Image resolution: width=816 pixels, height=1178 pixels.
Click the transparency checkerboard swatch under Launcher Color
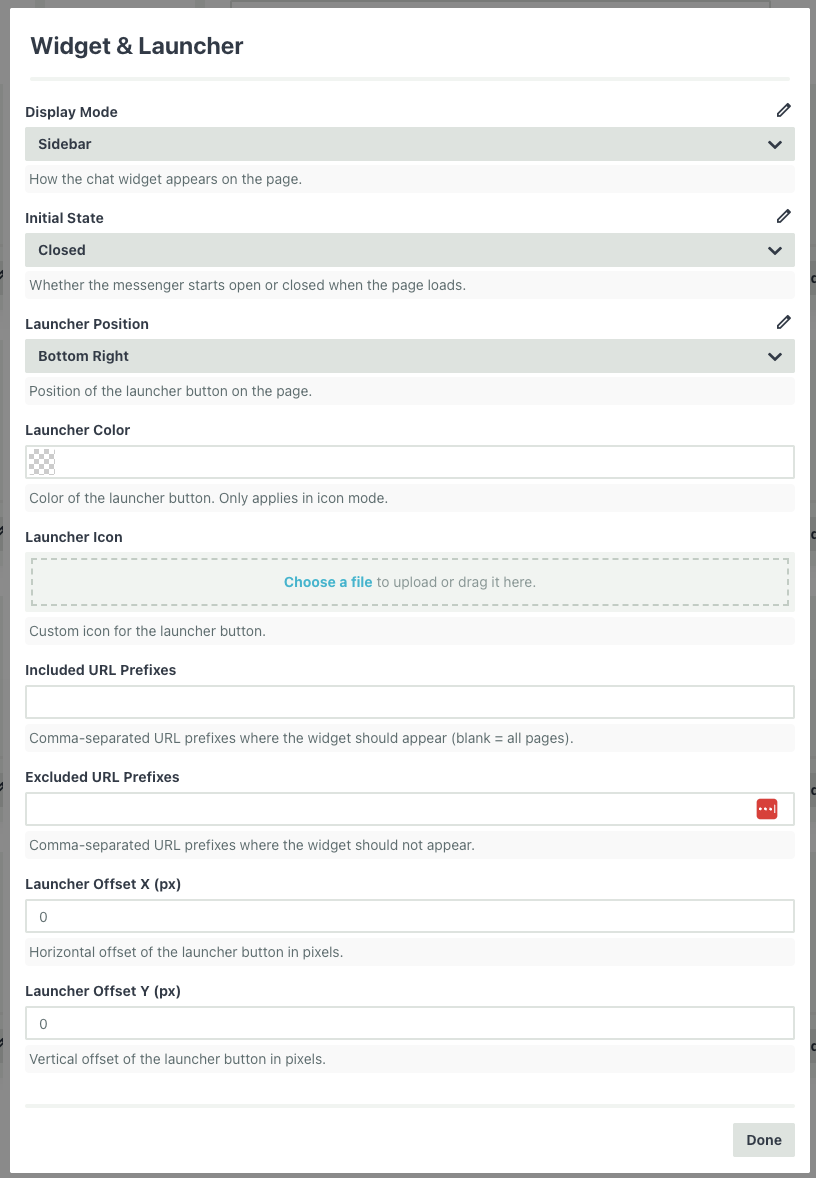click(40, 462)
